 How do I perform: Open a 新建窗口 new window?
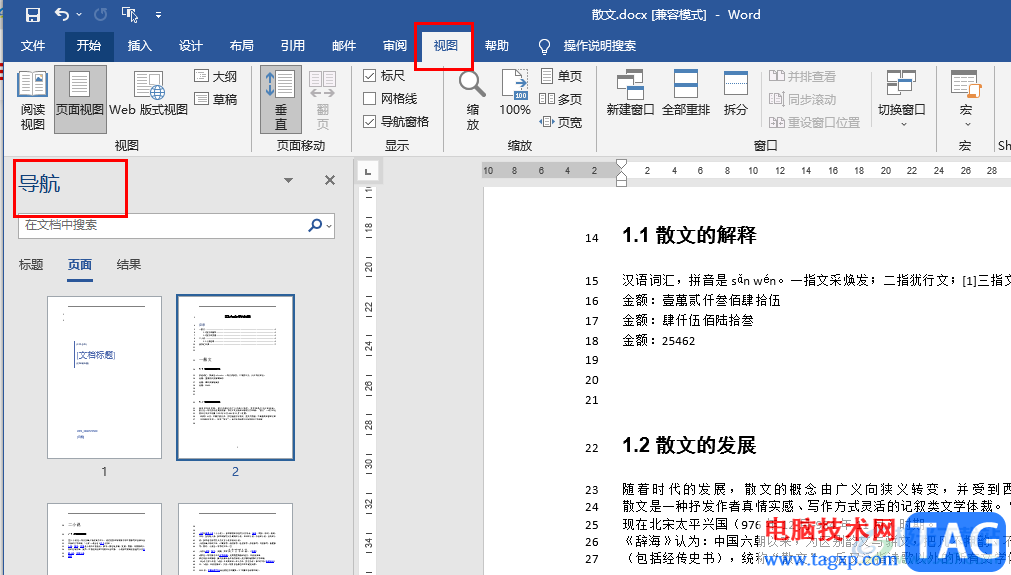tap(630, 94)
